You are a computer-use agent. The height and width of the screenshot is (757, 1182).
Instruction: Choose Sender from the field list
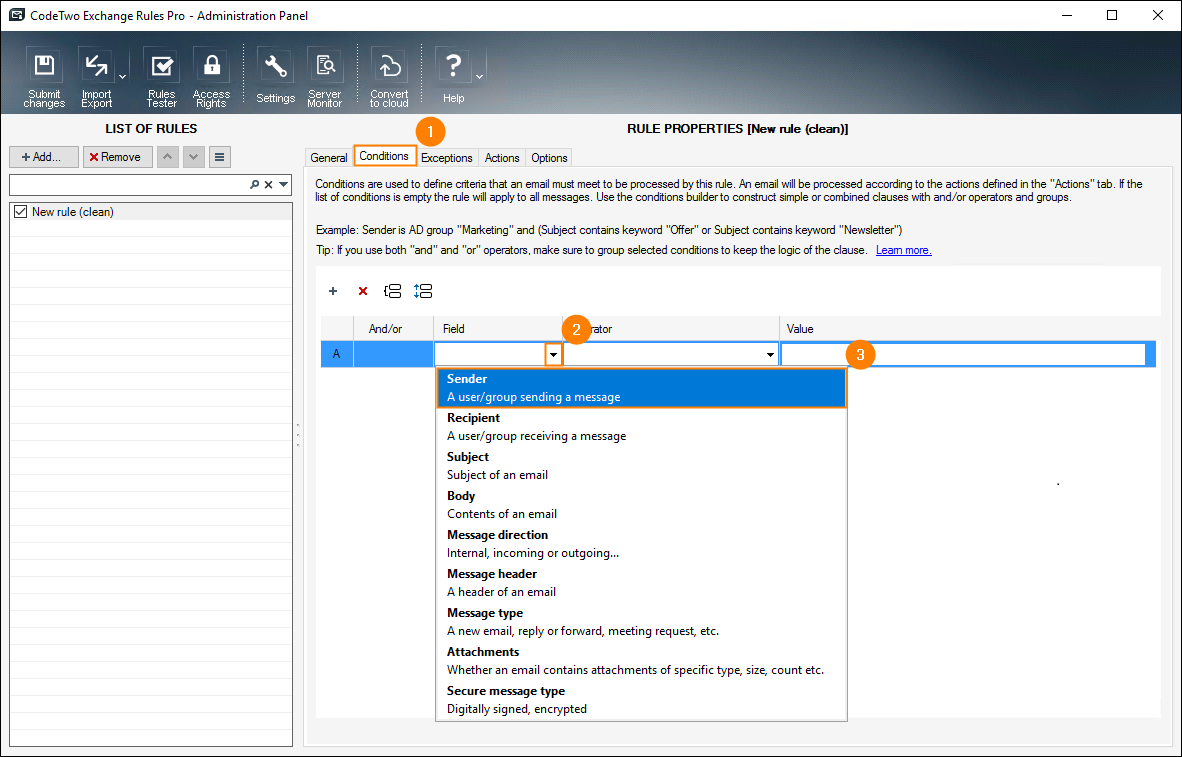coord(642,388)
